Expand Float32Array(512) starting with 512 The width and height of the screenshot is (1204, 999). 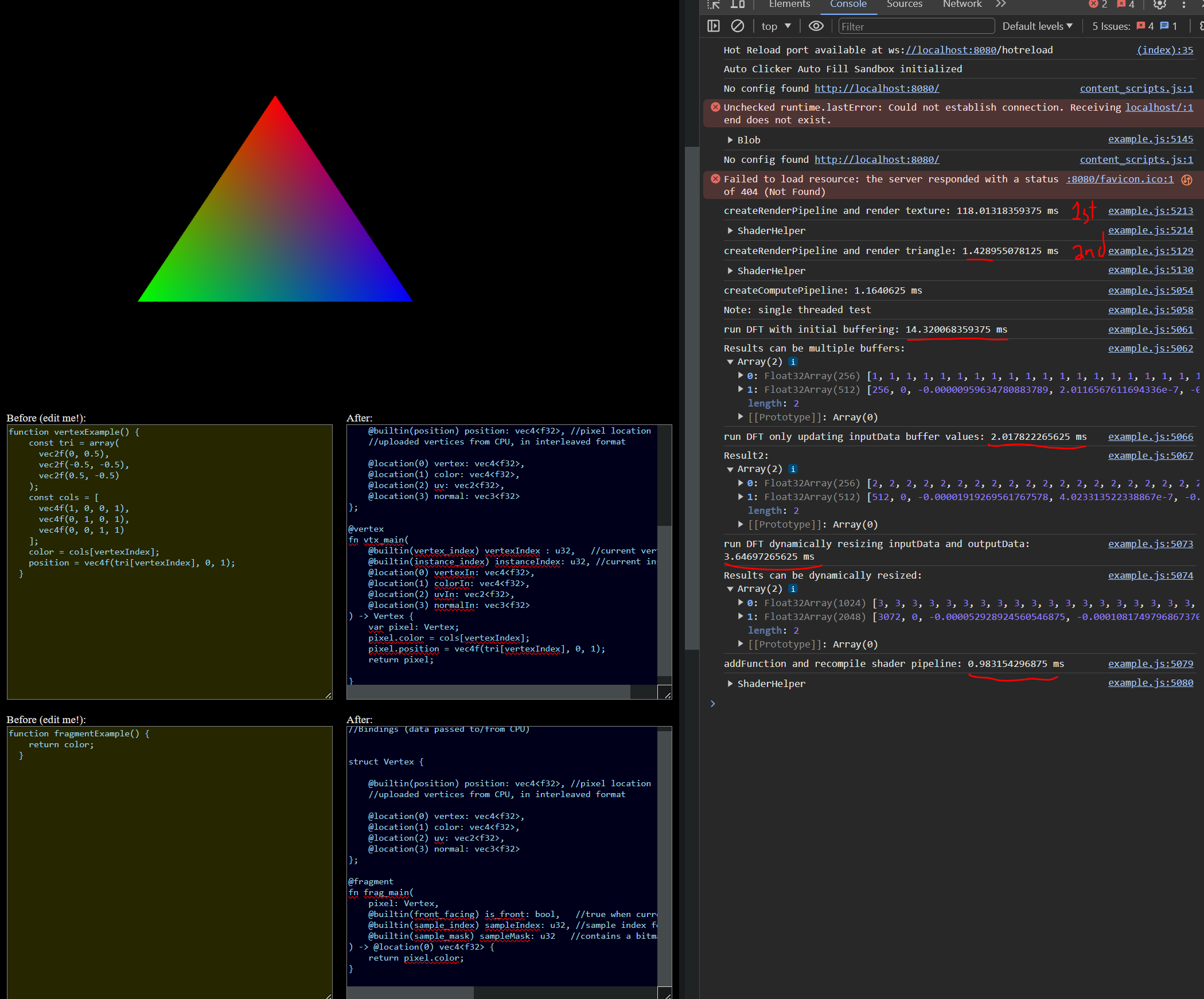tap(741, 497)
